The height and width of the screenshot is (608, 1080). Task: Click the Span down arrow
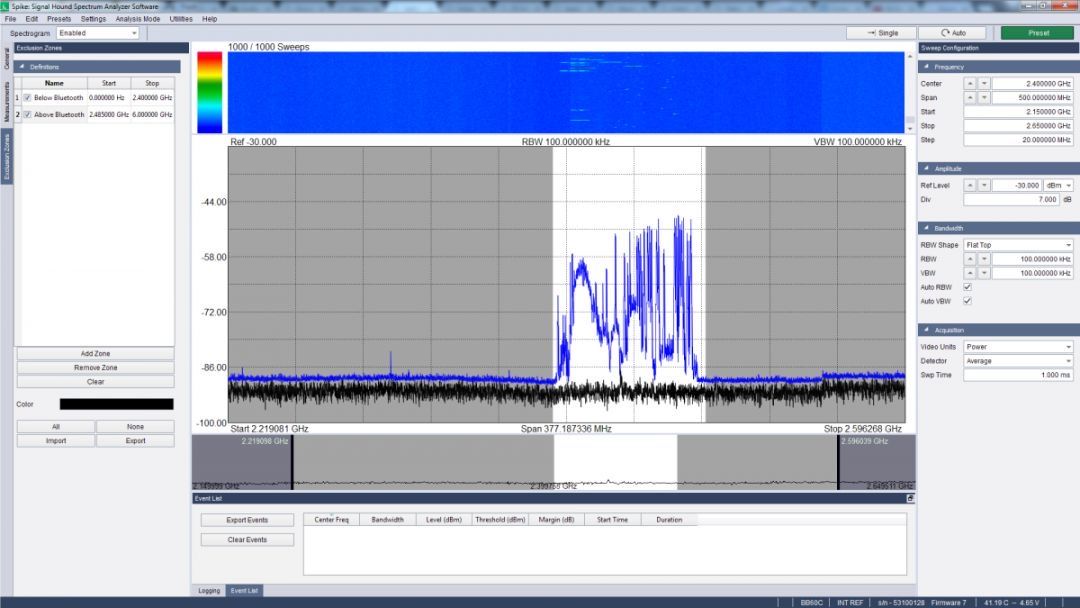click(x=984, y=98)
